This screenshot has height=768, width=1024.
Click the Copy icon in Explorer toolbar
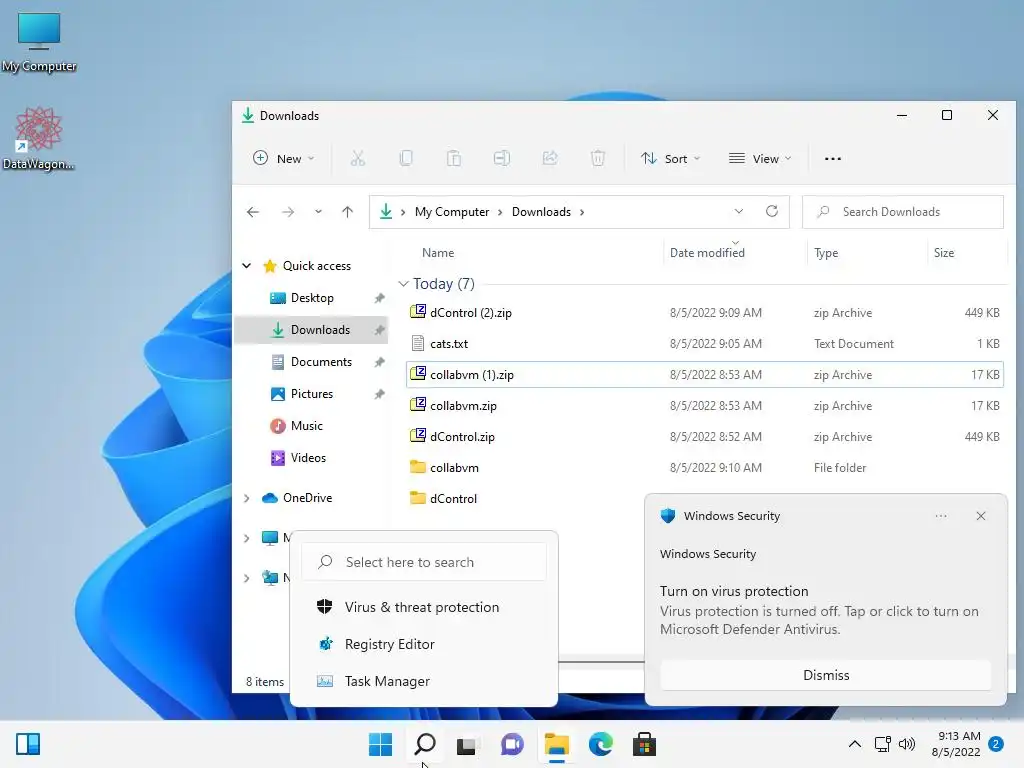[406, 158]
